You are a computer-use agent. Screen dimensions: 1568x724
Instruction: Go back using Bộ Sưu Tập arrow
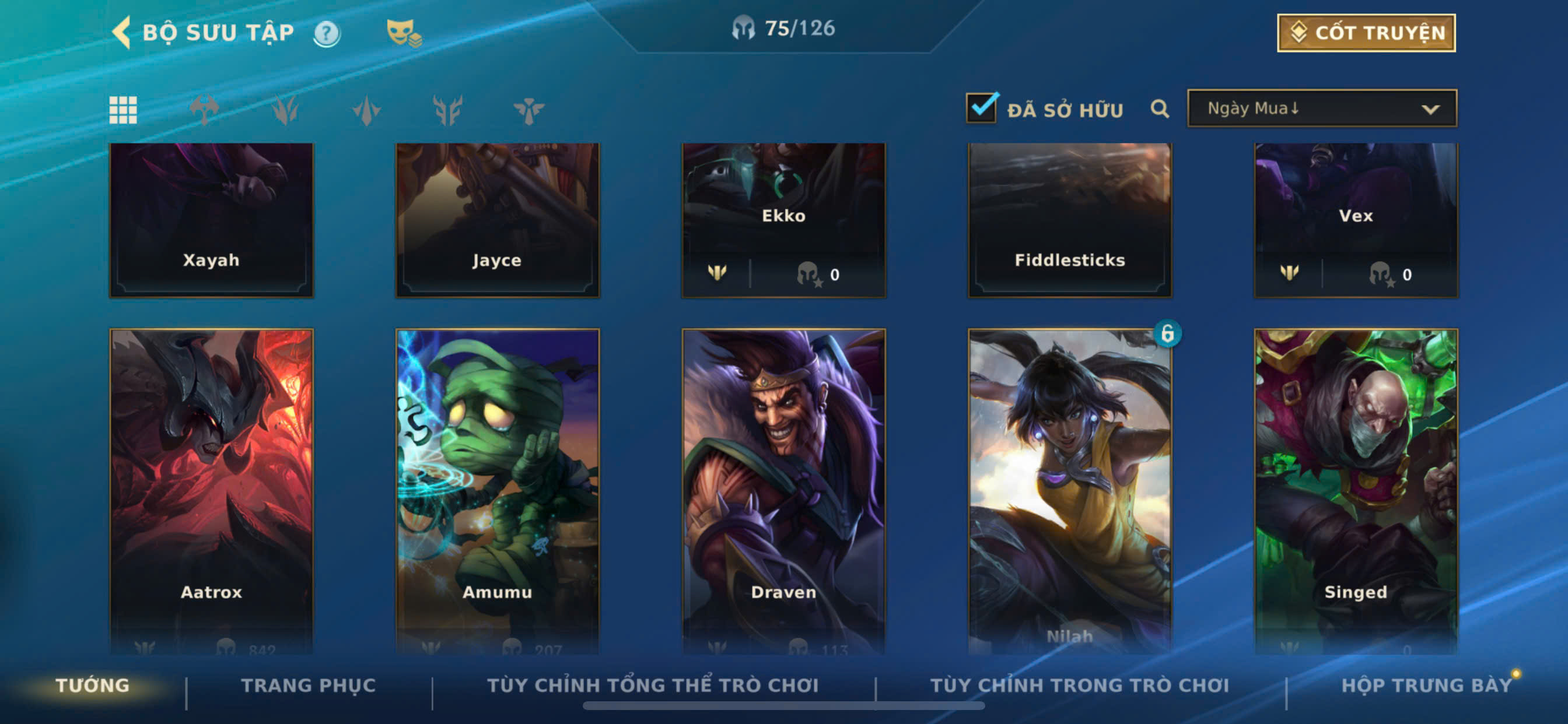(x=122, y=31)
